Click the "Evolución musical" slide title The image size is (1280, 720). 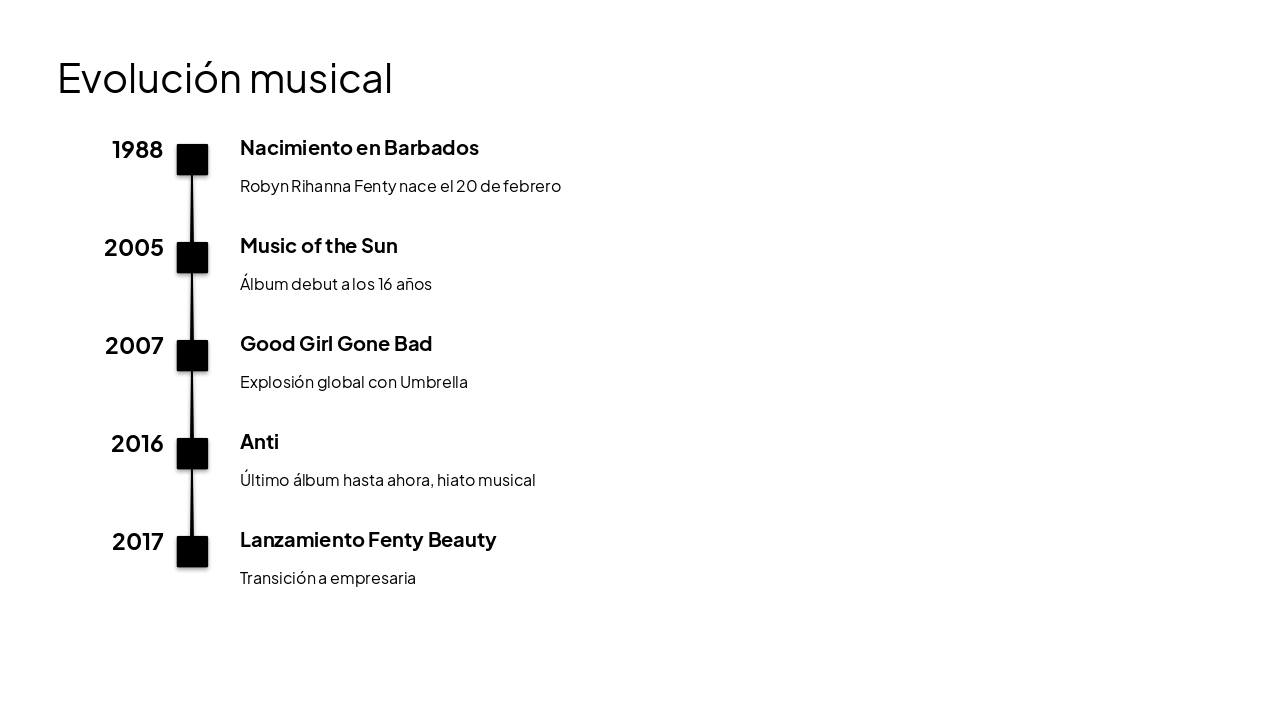225,78
